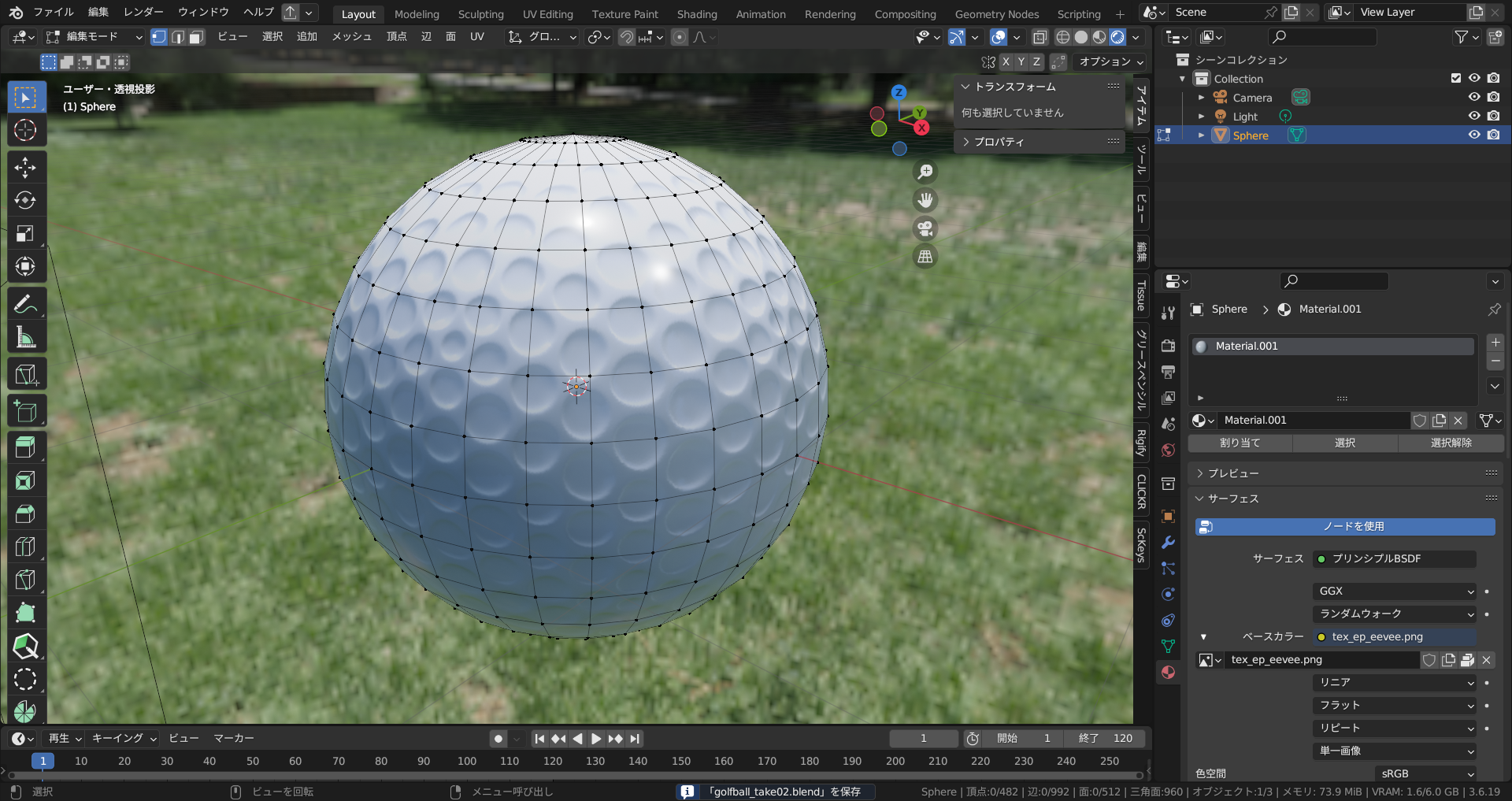Enable X axis mirror in the header
Viewport: 1512px width, 801px height.
[x=1006, y=61]
